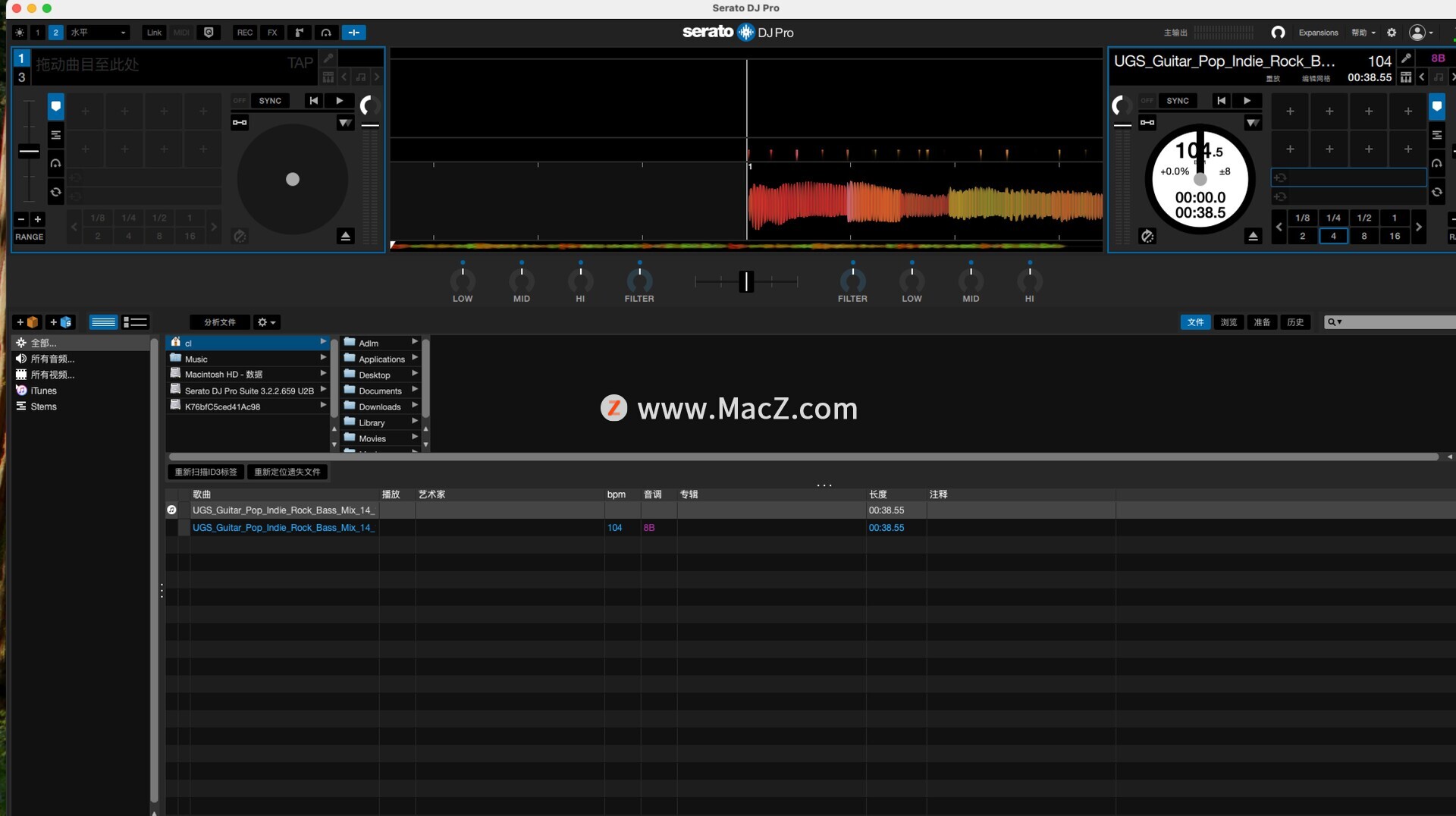This screenshot has height=816, width=1456.
Task: Click the right deck key lock chain icon
Action: point(1147,122)
